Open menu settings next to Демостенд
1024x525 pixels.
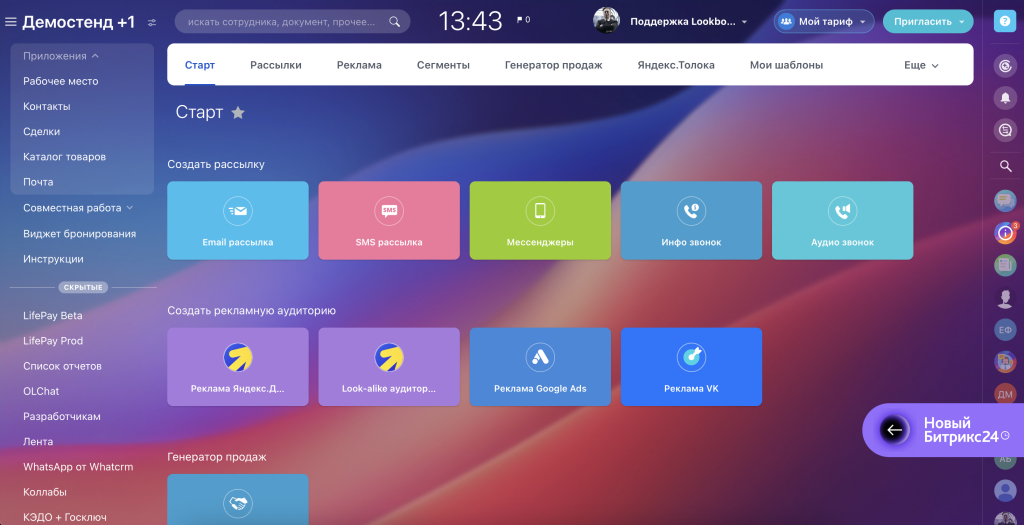(152, 22)
